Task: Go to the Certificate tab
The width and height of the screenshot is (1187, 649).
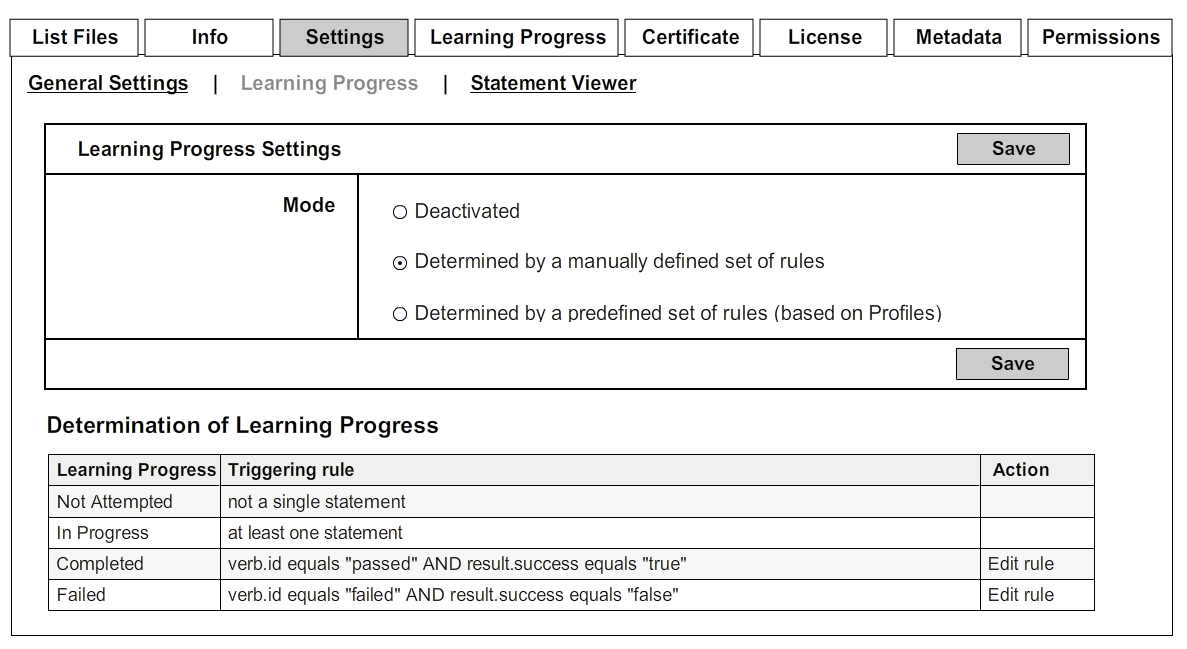Action: (690, 38)
